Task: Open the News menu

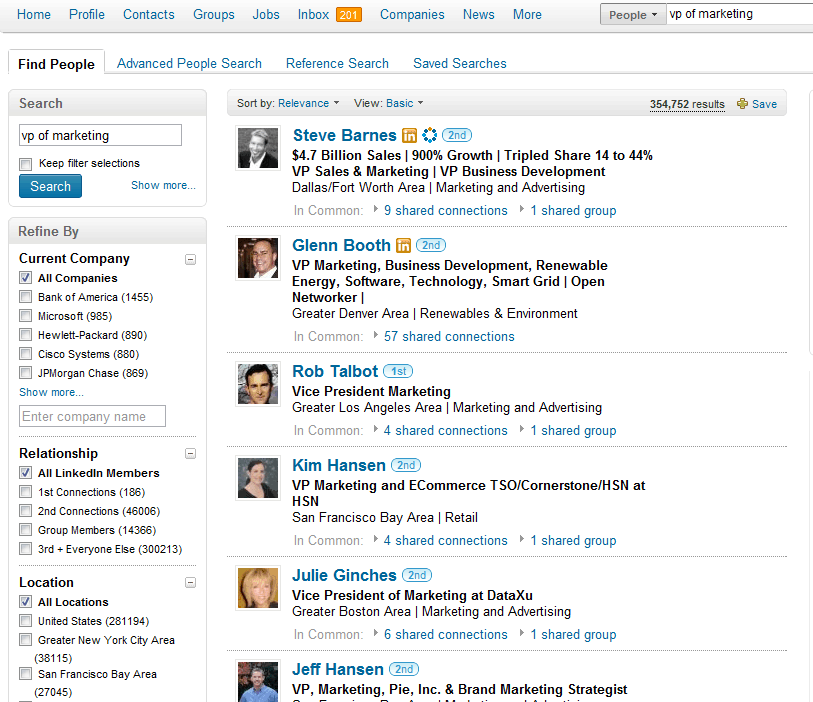Action: click(479, 15)
